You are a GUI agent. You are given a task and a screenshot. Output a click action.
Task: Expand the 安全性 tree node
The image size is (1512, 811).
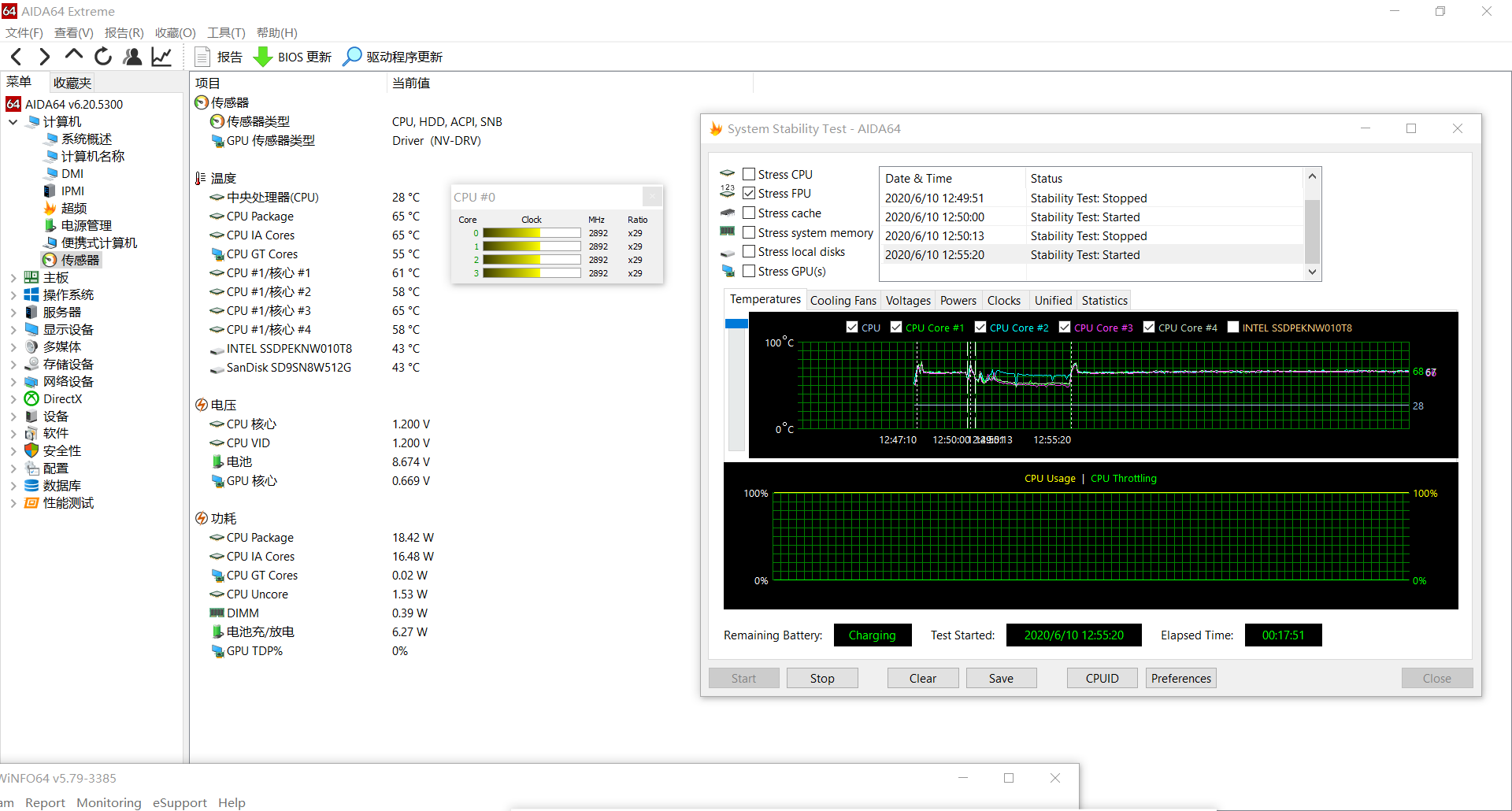13,451
